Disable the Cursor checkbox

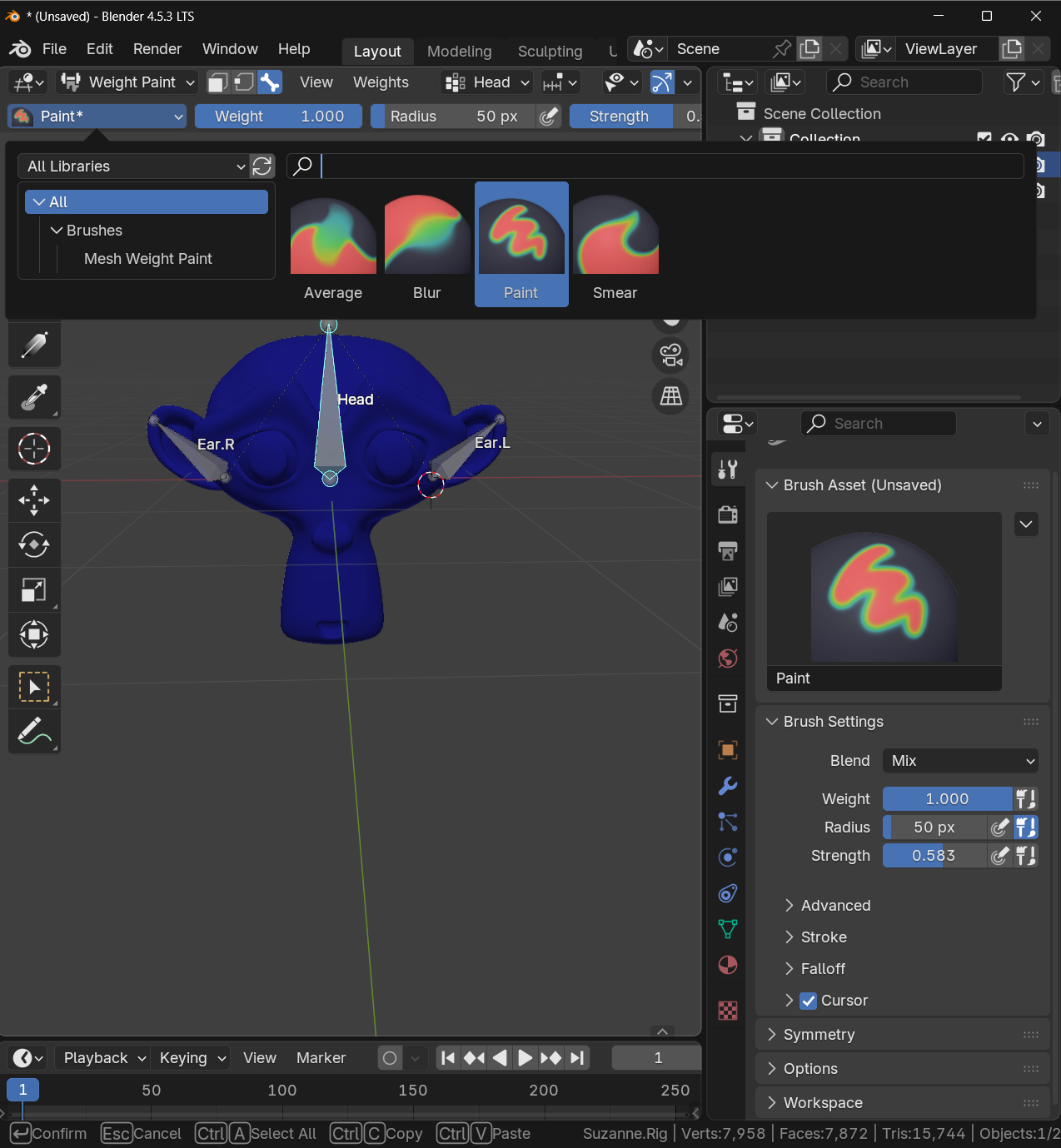pos(808,1001)
